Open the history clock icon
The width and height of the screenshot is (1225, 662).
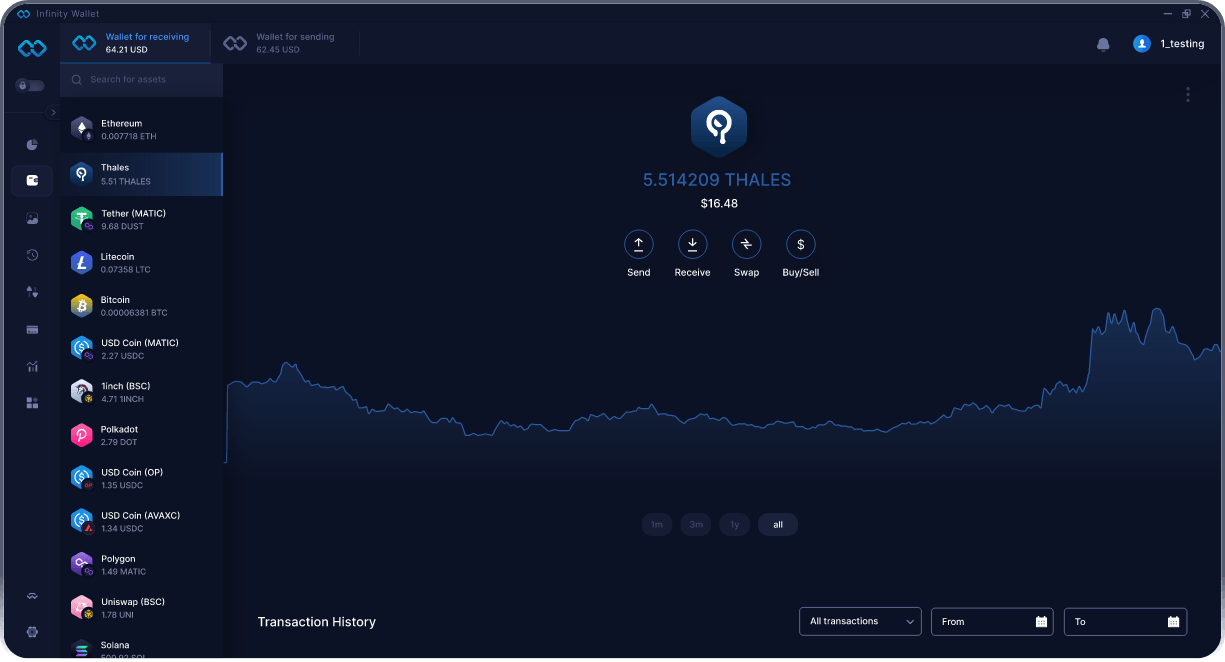click(32, 255)
